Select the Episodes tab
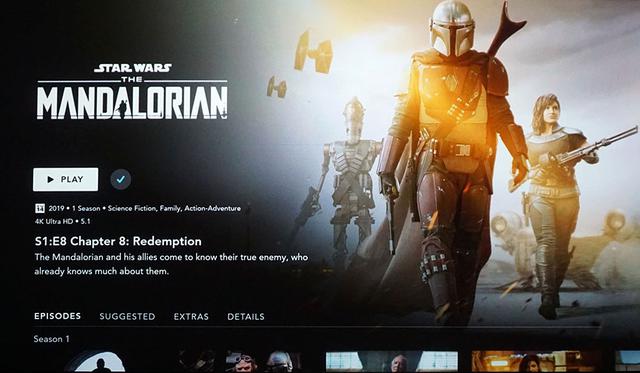 tap(58, 316)
